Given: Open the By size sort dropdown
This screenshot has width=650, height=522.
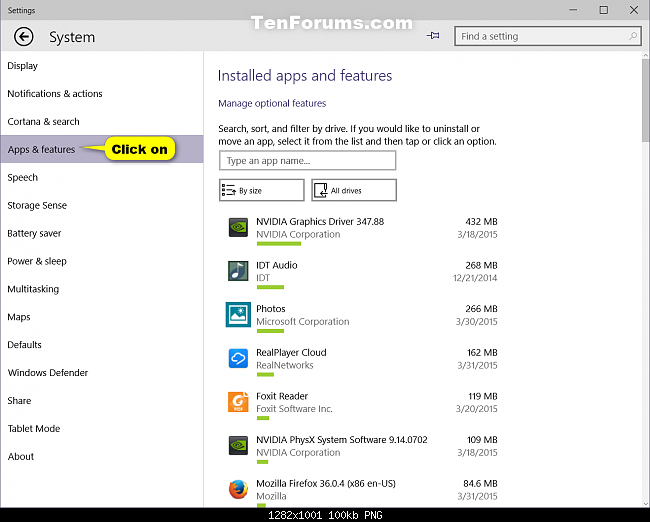Looking at the screenshot, I should pyautogui.click(x=262, y=190).
